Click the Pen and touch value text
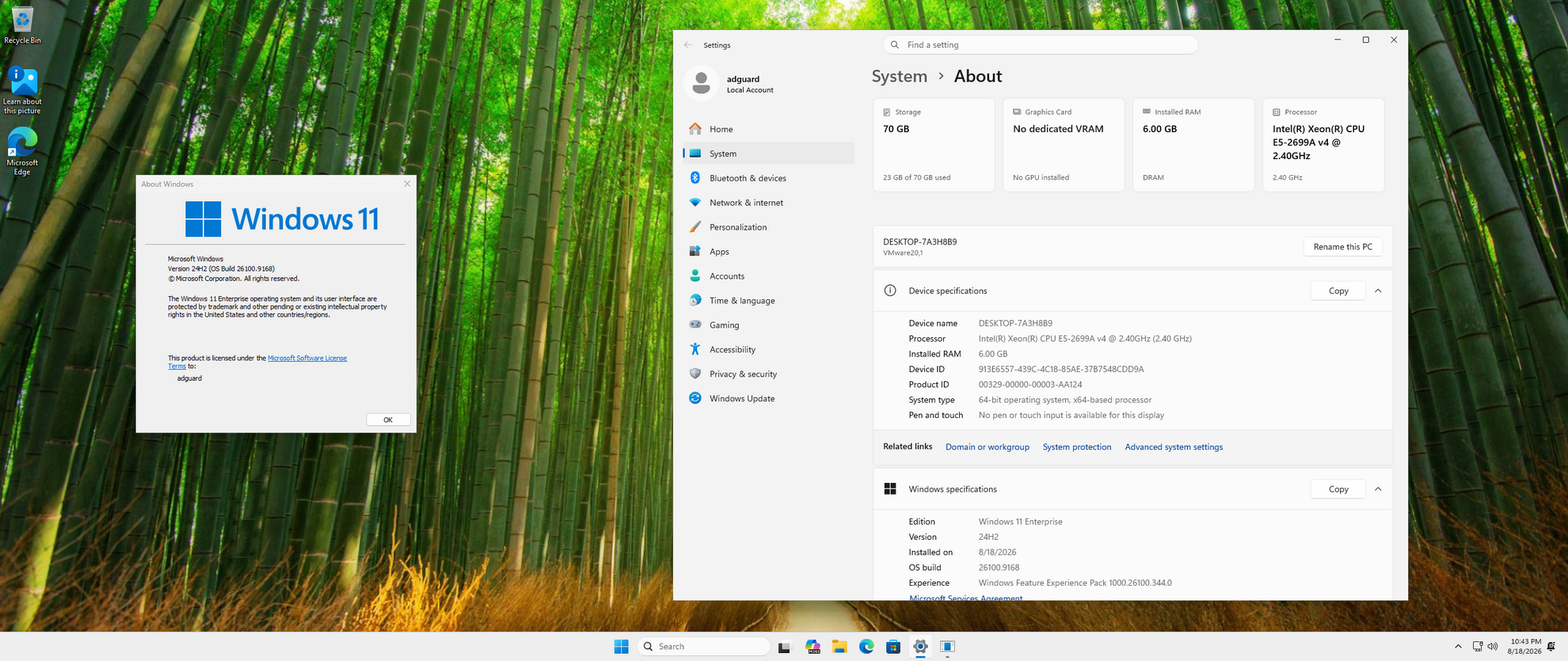This screenshot has height=661, width=1568. coord(1071,416)
